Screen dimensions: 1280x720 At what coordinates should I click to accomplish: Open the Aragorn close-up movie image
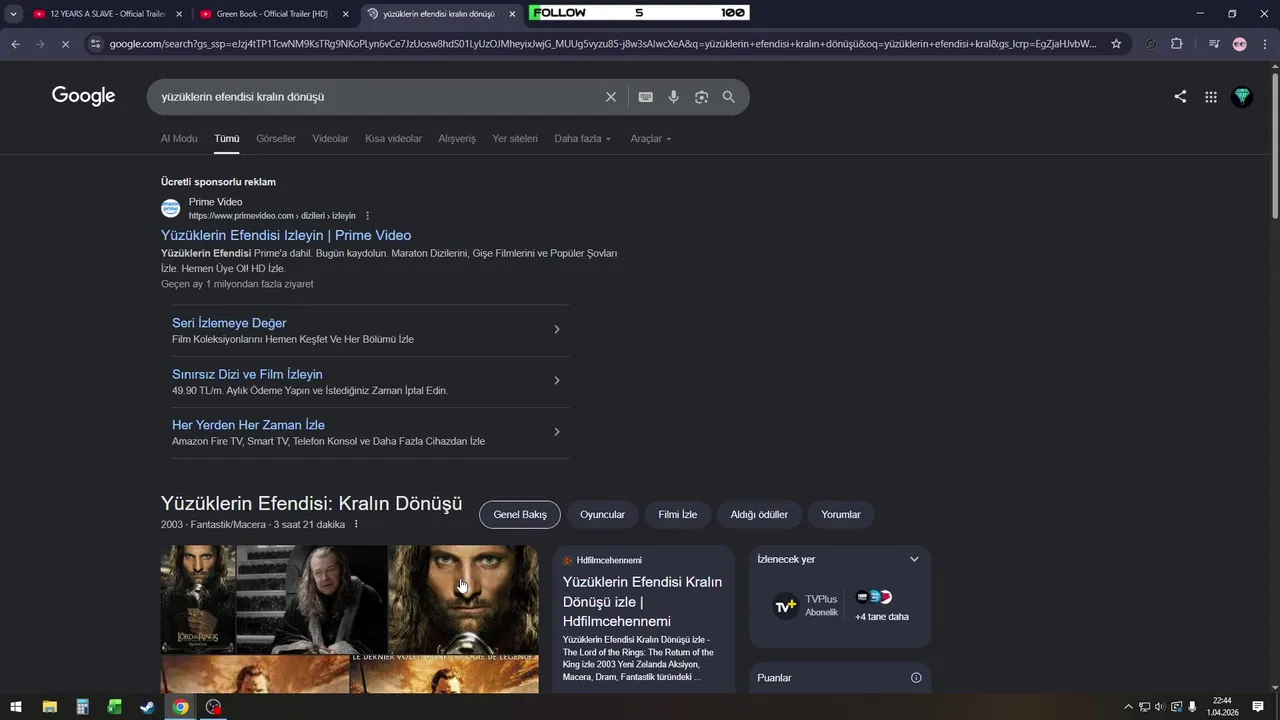pyautogui.click(x=463, y=600)
